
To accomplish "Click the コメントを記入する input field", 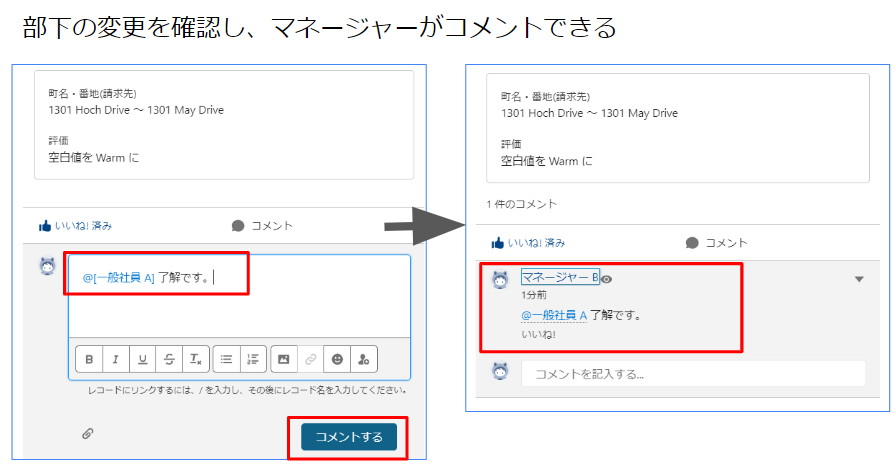I will (x=692, y=374).
